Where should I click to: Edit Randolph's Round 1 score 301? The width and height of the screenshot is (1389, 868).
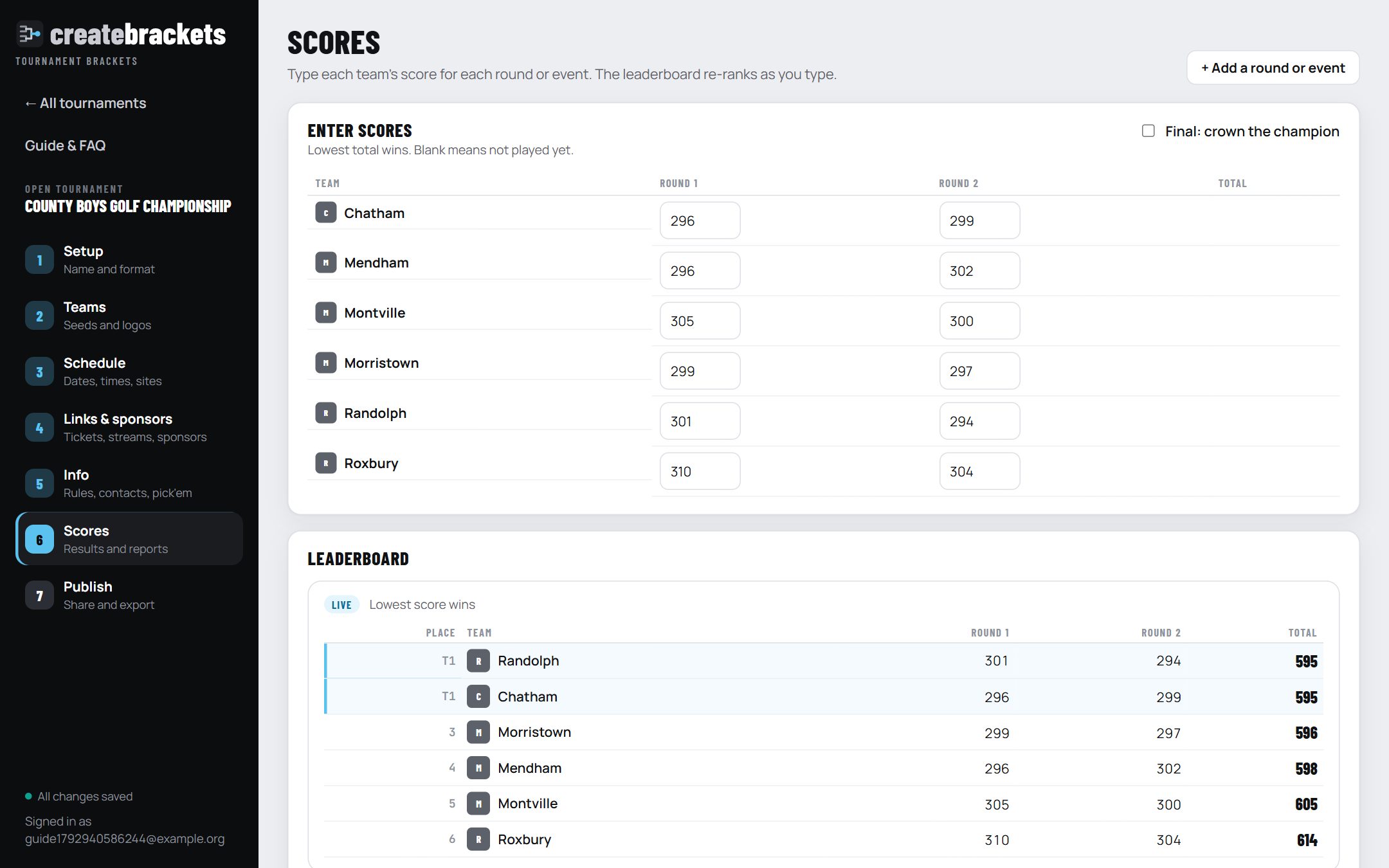coord(700,421)
